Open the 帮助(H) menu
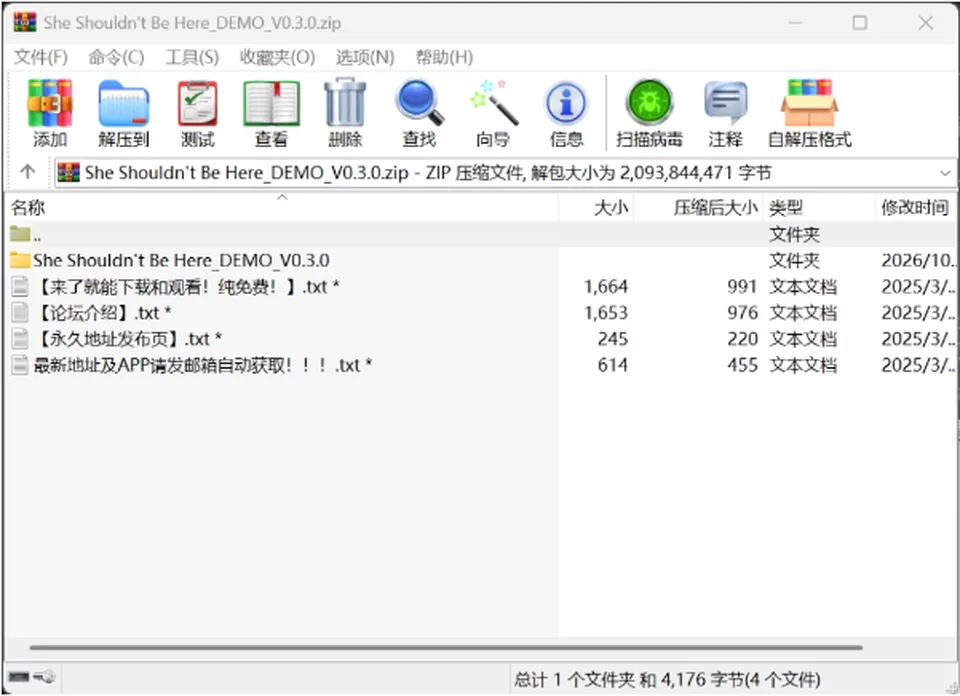 point(444,57)
